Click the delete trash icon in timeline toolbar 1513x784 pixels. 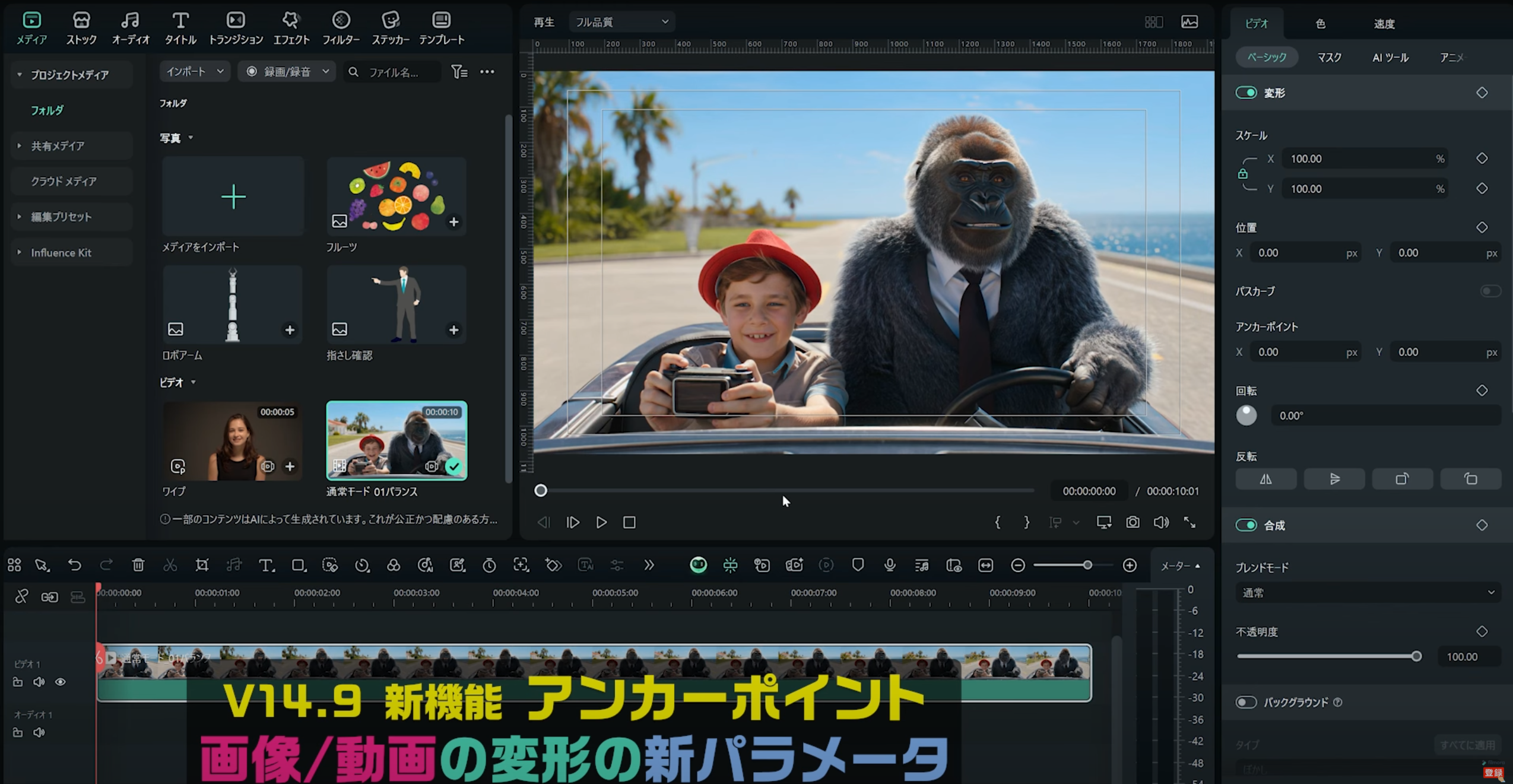[x=138, y=565]
